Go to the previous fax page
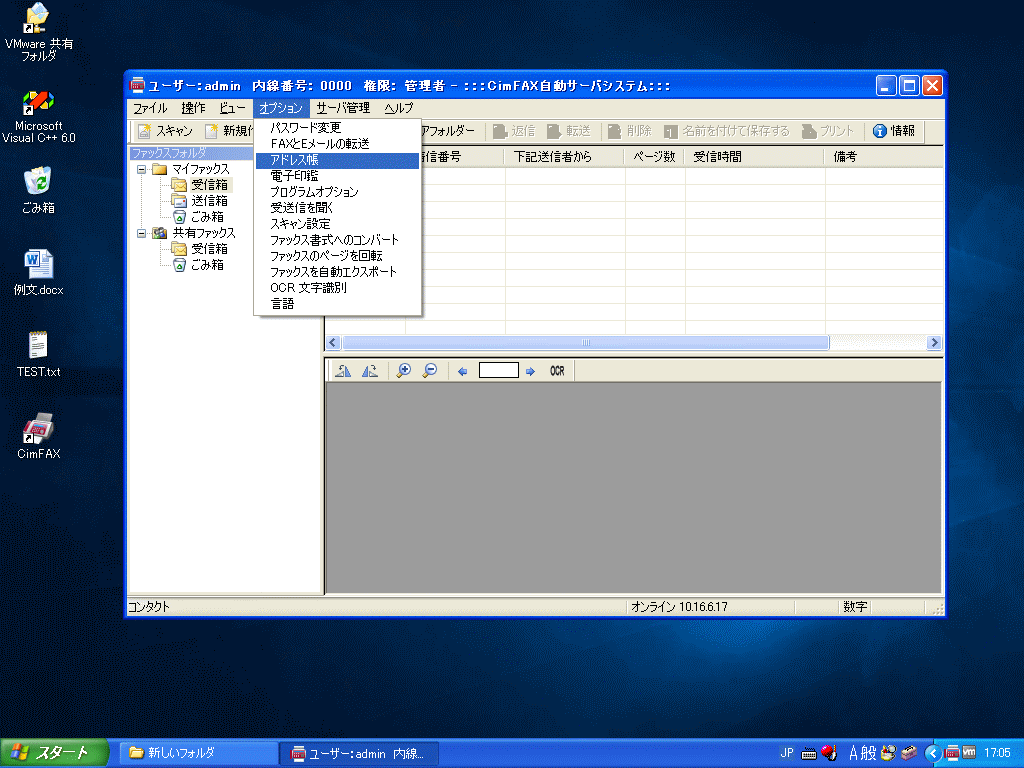This screenshot has width=1024, height=768. [462, 371]
